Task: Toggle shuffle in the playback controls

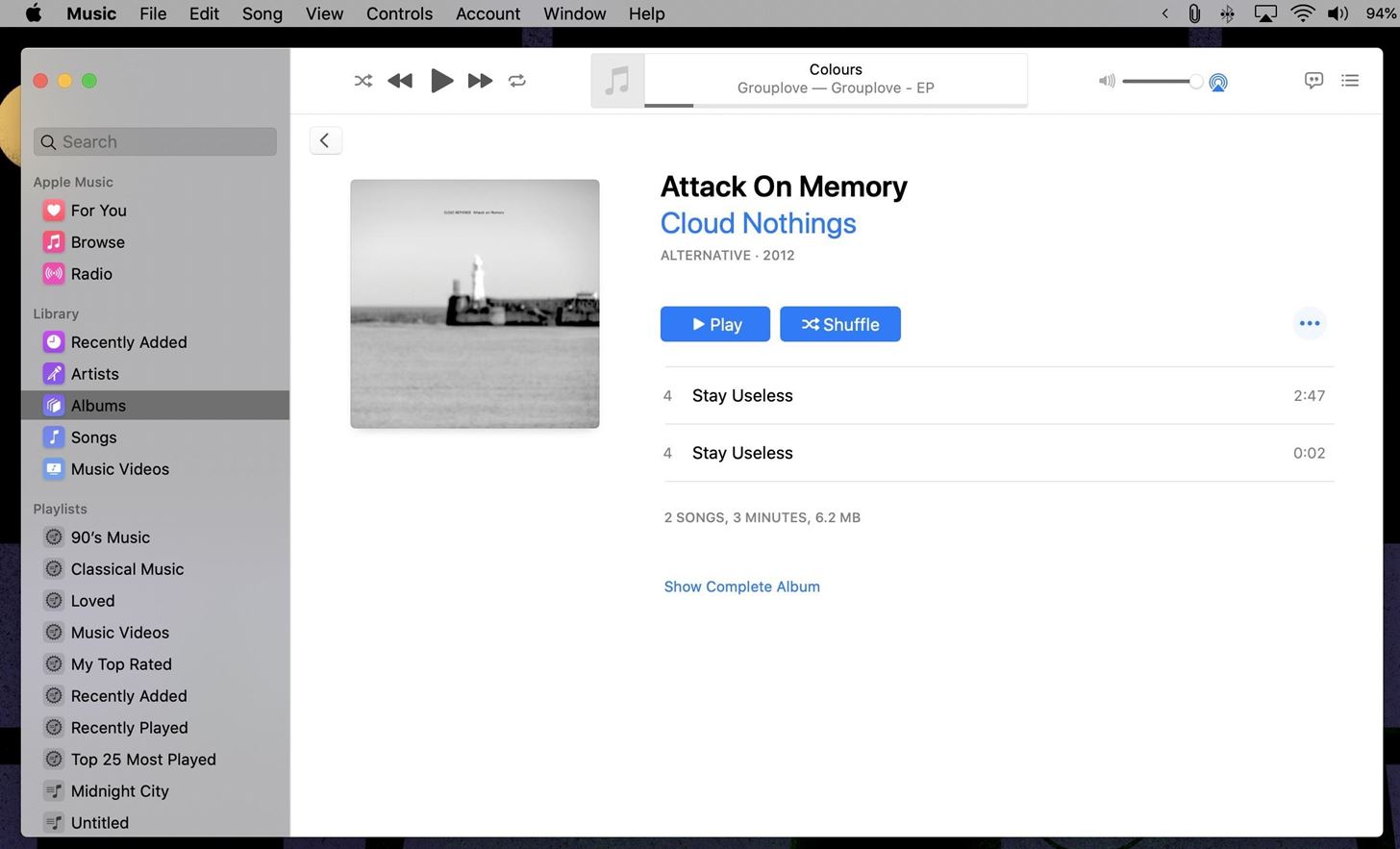Action: click(x=363, y=81)
